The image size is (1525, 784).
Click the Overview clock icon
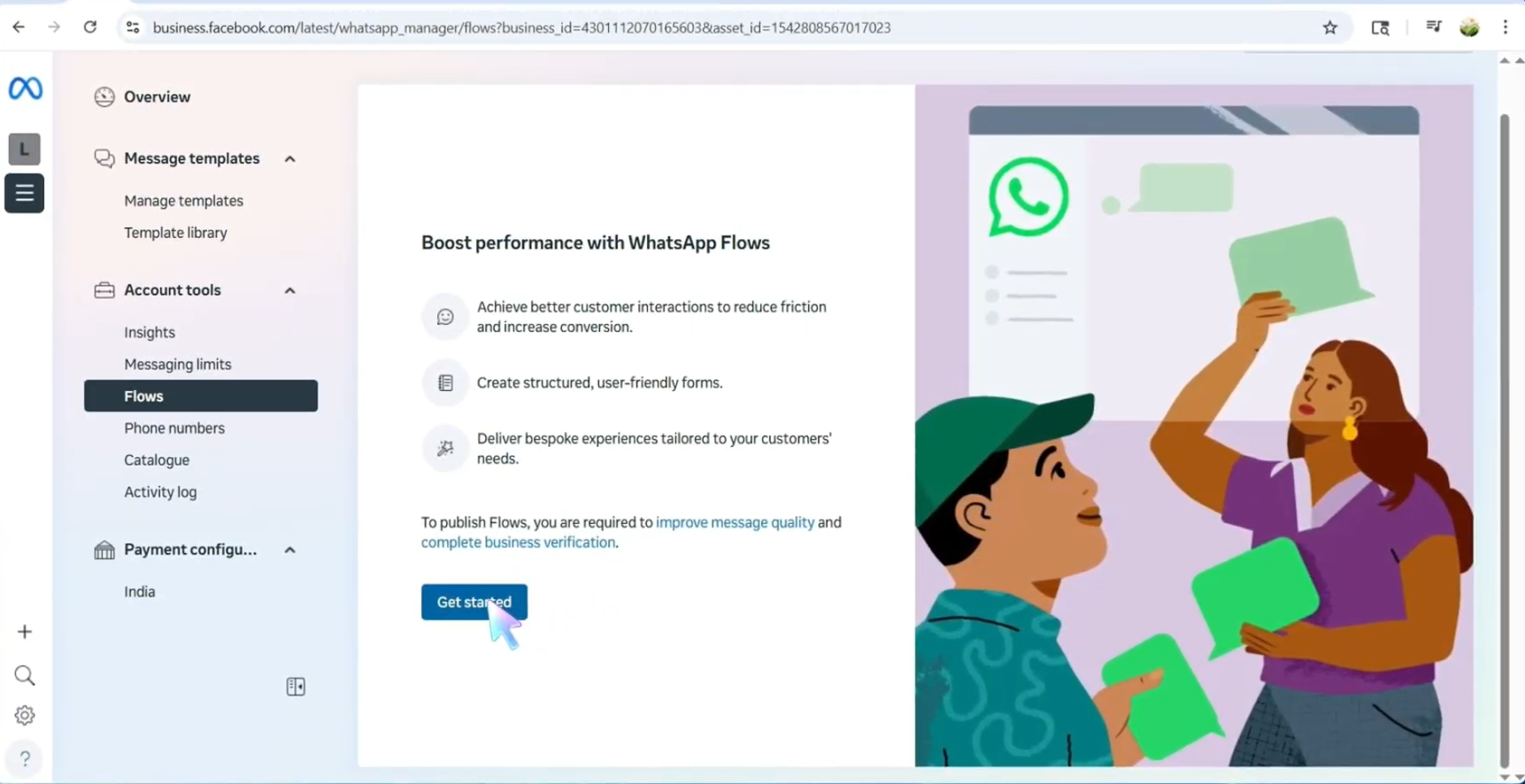coord(104,97)
